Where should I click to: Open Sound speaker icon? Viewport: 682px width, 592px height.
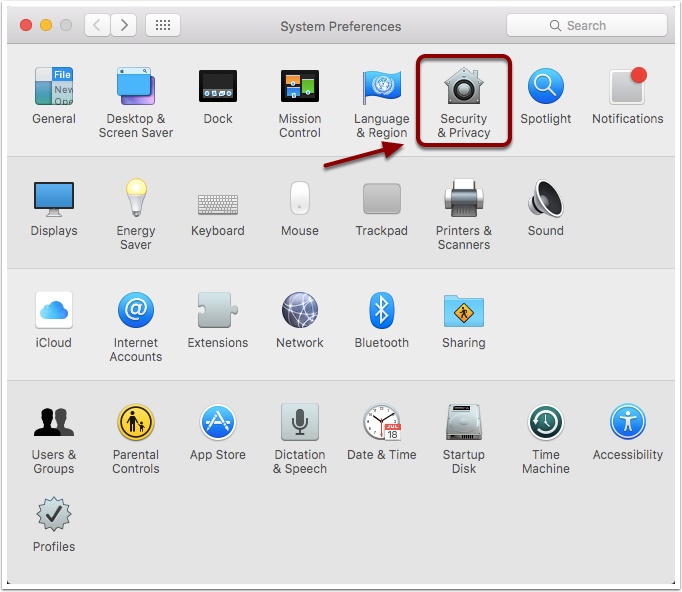tap(545, 198)
